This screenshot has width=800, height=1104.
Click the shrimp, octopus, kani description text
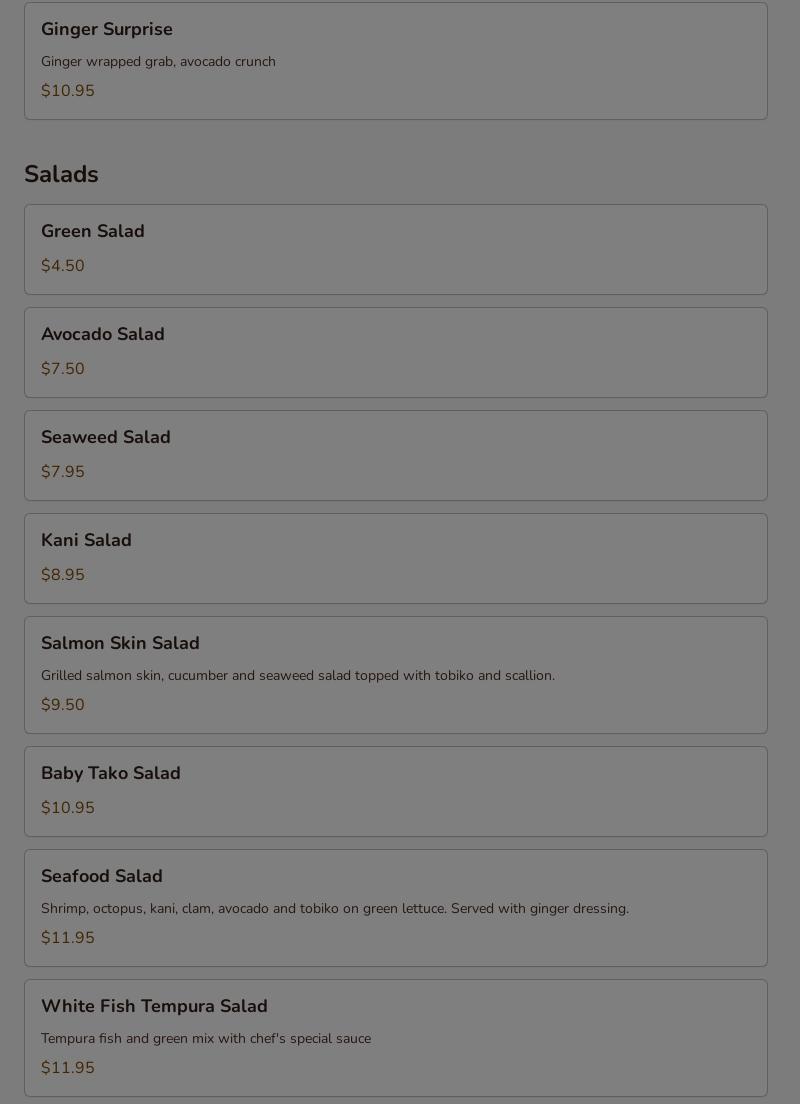[x=335, y=909]
